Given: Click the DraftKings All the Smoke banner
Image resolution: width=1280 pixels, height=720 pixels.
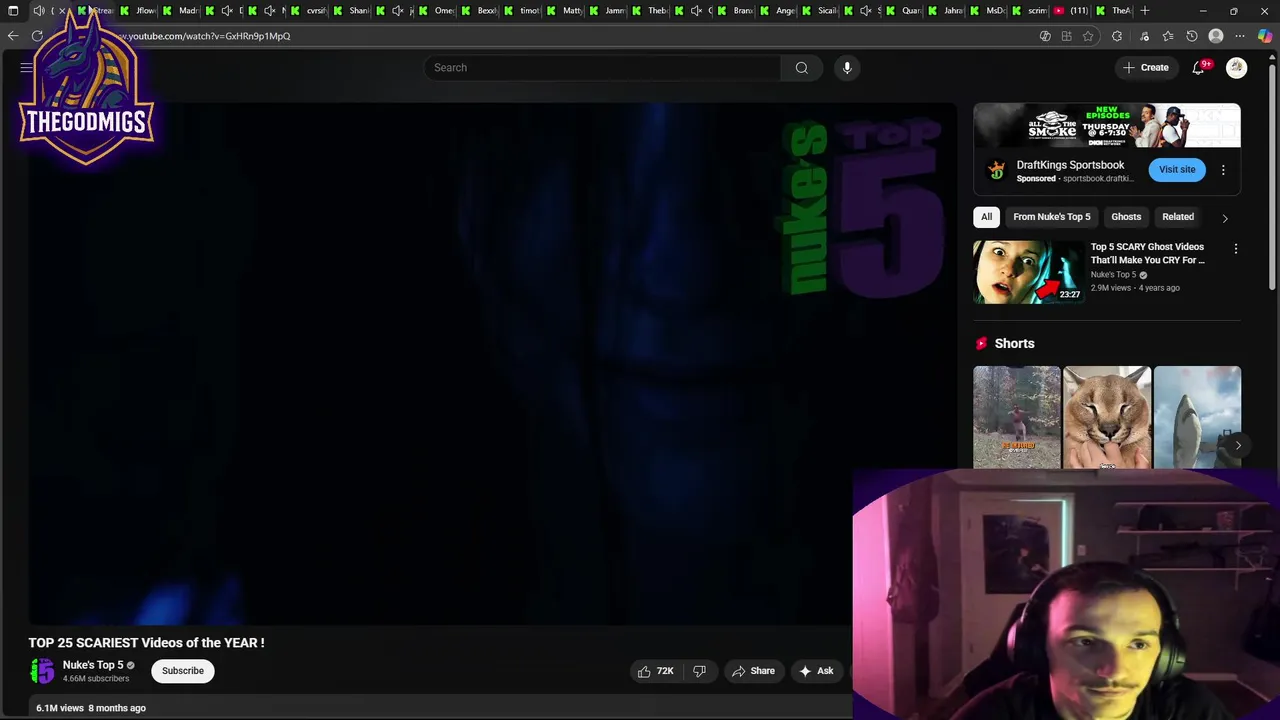Looking at the screenshot, I should tap(1107, 126).
